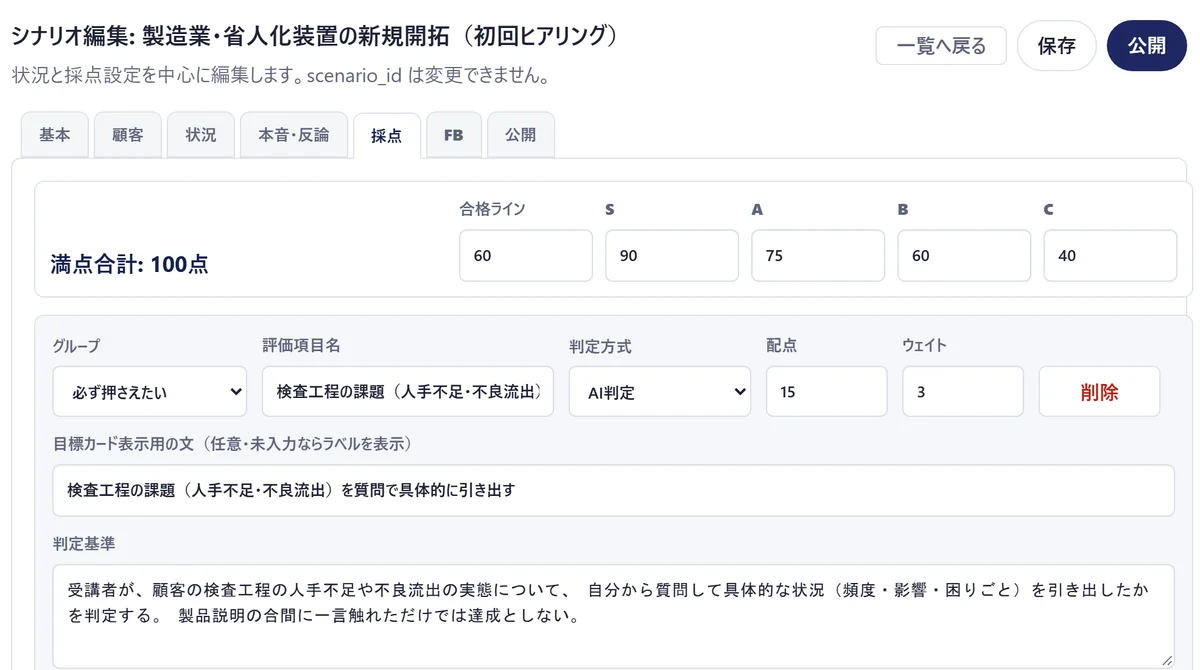Click the dark 公開 button
1200x670 pixels.
click(x=1147, y=46)
